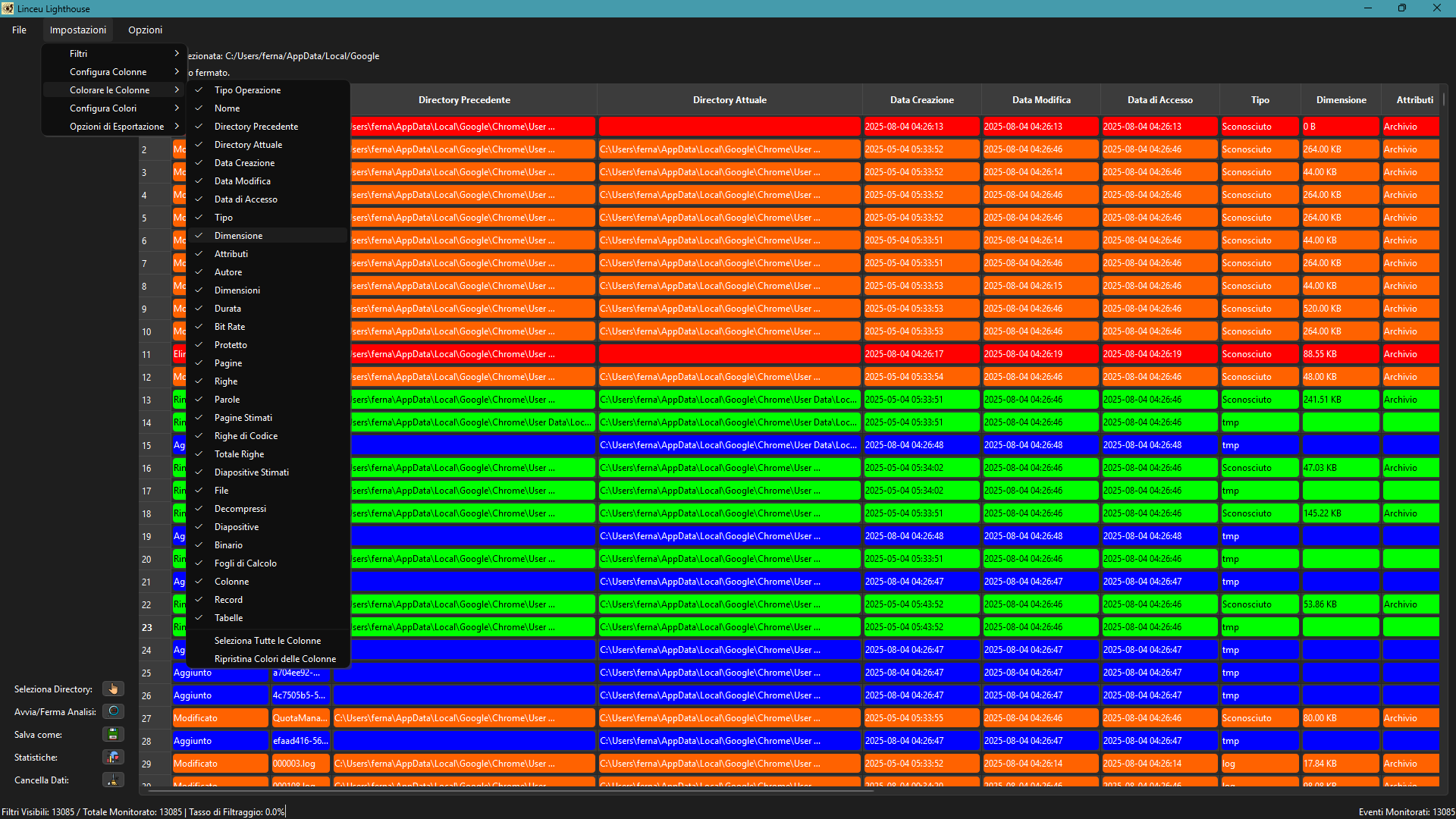Uncheck the Tipo Operazione column coloring
Screen dimensions: 1456x819
click(x=247, y=90)
